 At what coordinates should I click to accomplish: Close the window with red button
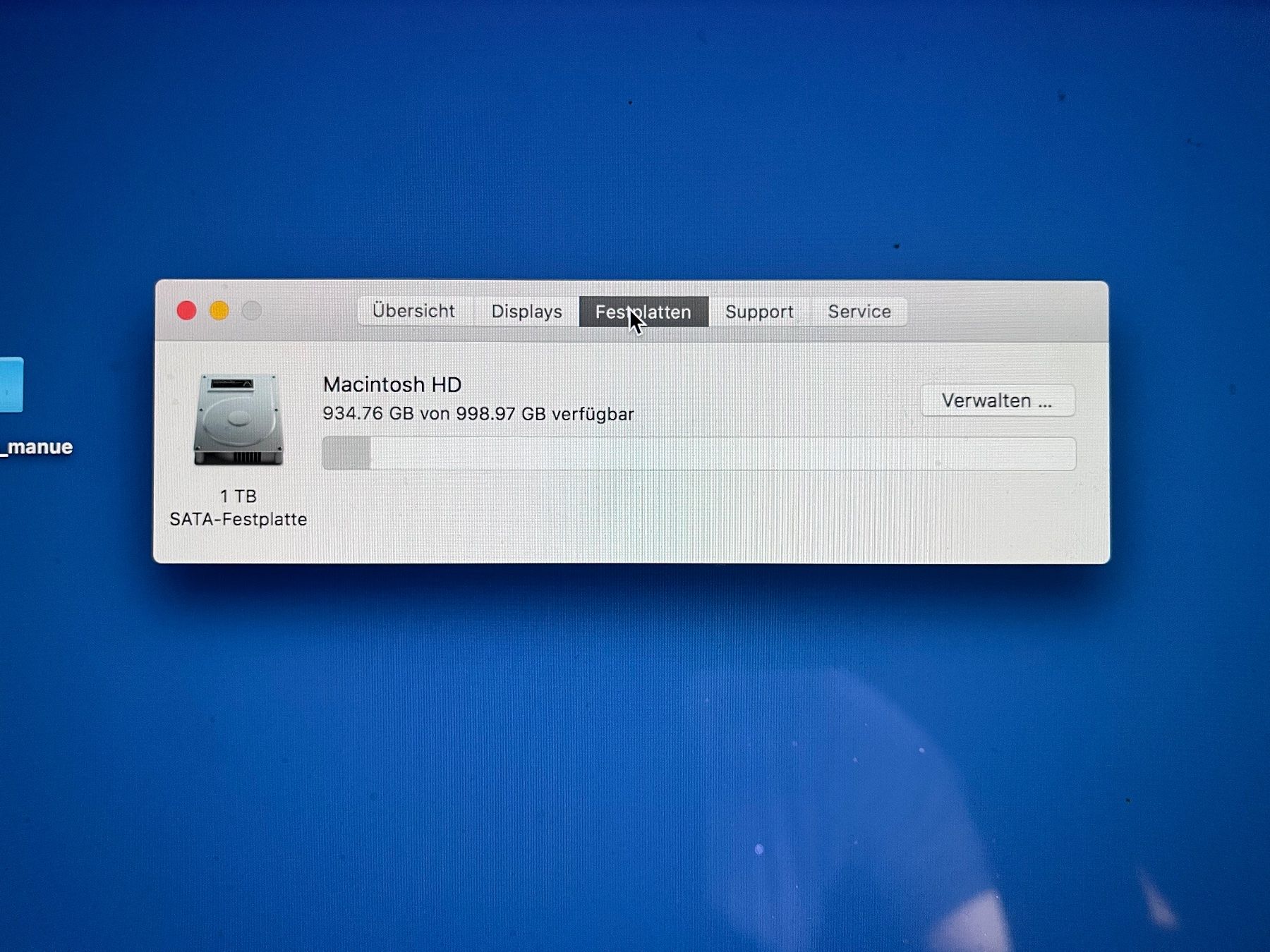click(x=186, y=310)
